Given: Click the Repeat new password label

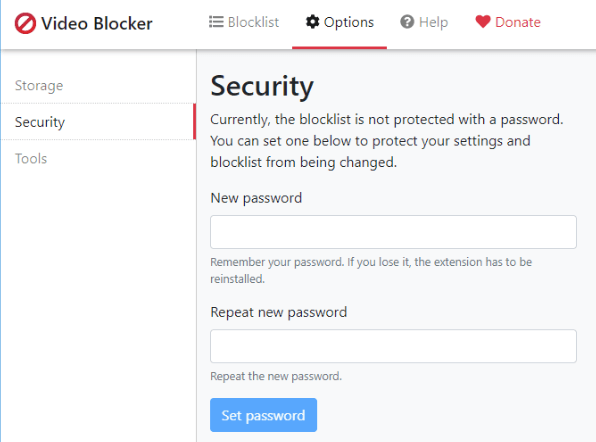Looking at the screenshot, I should (x=279, y=312).
